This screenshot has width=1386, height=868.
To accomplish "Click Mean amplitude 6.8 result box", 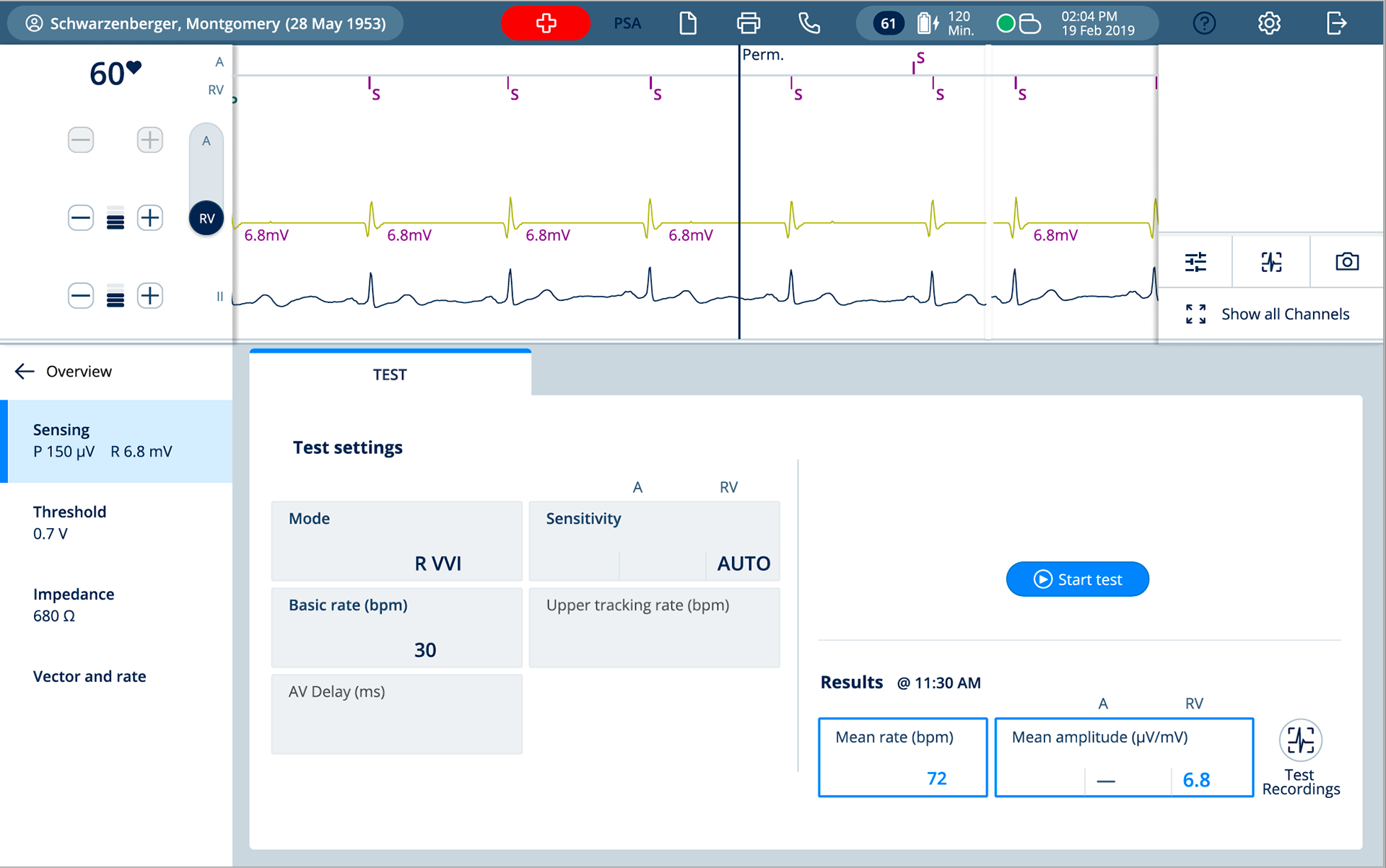I will (1124, 758).
